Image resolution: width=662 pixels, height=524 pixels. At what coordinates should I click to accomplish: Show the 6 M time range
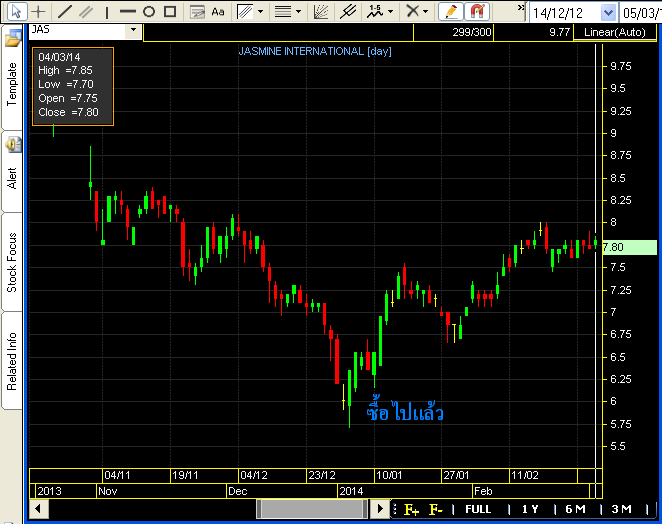(575, 509)
